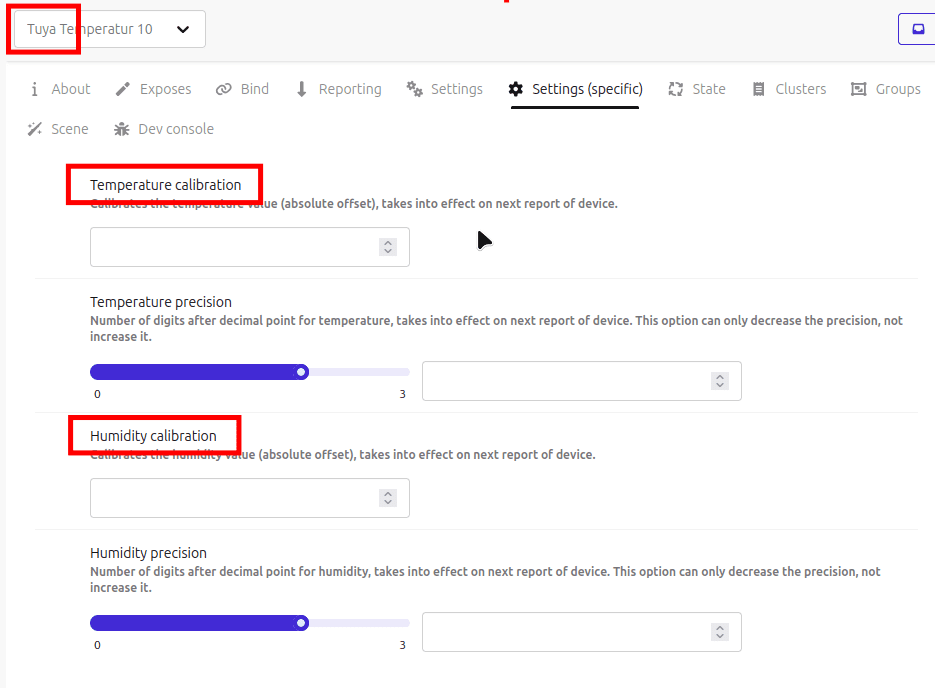The height and width of the screenshot is (688, 935).
Task: Open the Clusters tab
Action: (789, 89)
